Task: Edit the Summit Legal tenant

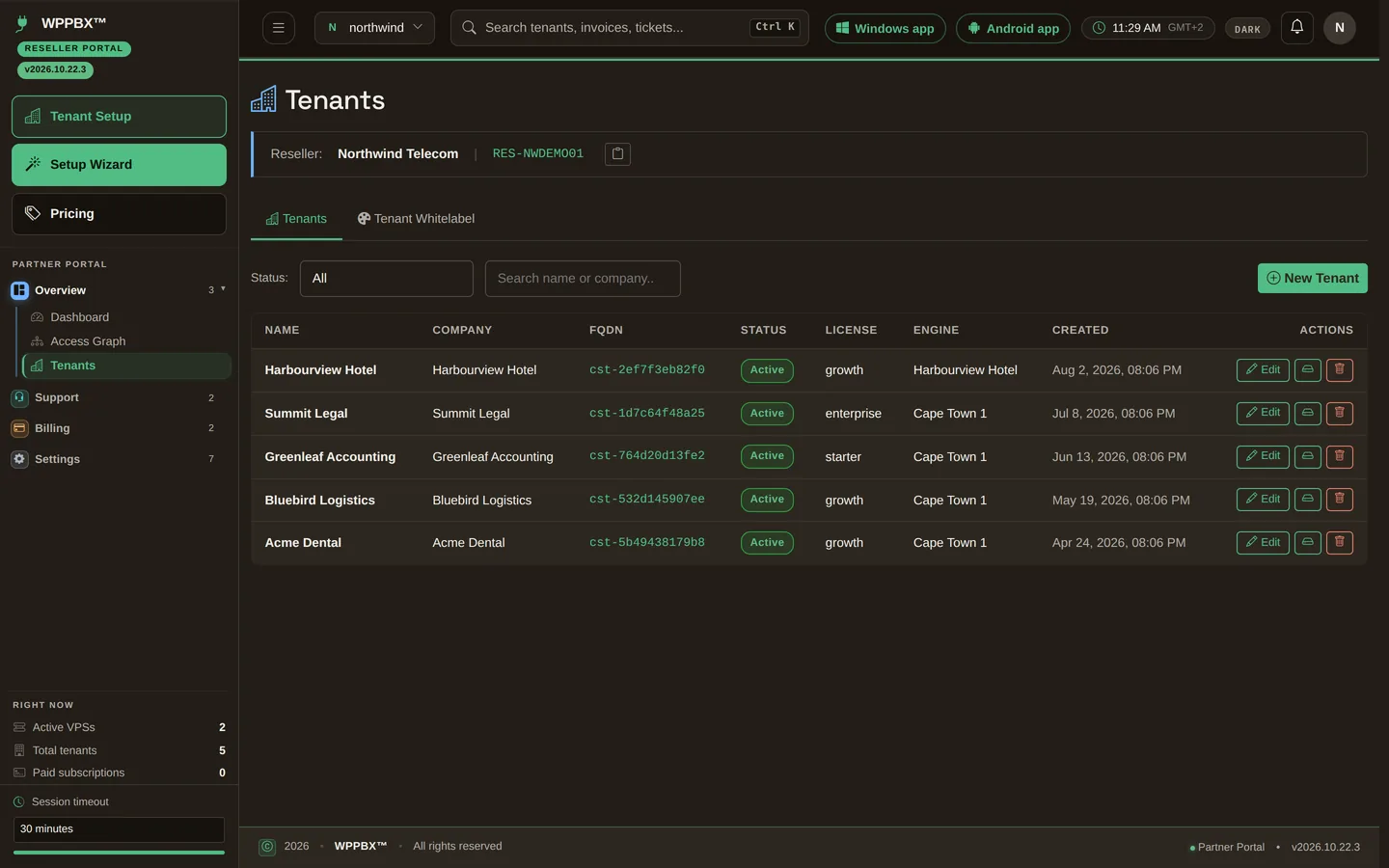Action: click(x=1263, y=413)
